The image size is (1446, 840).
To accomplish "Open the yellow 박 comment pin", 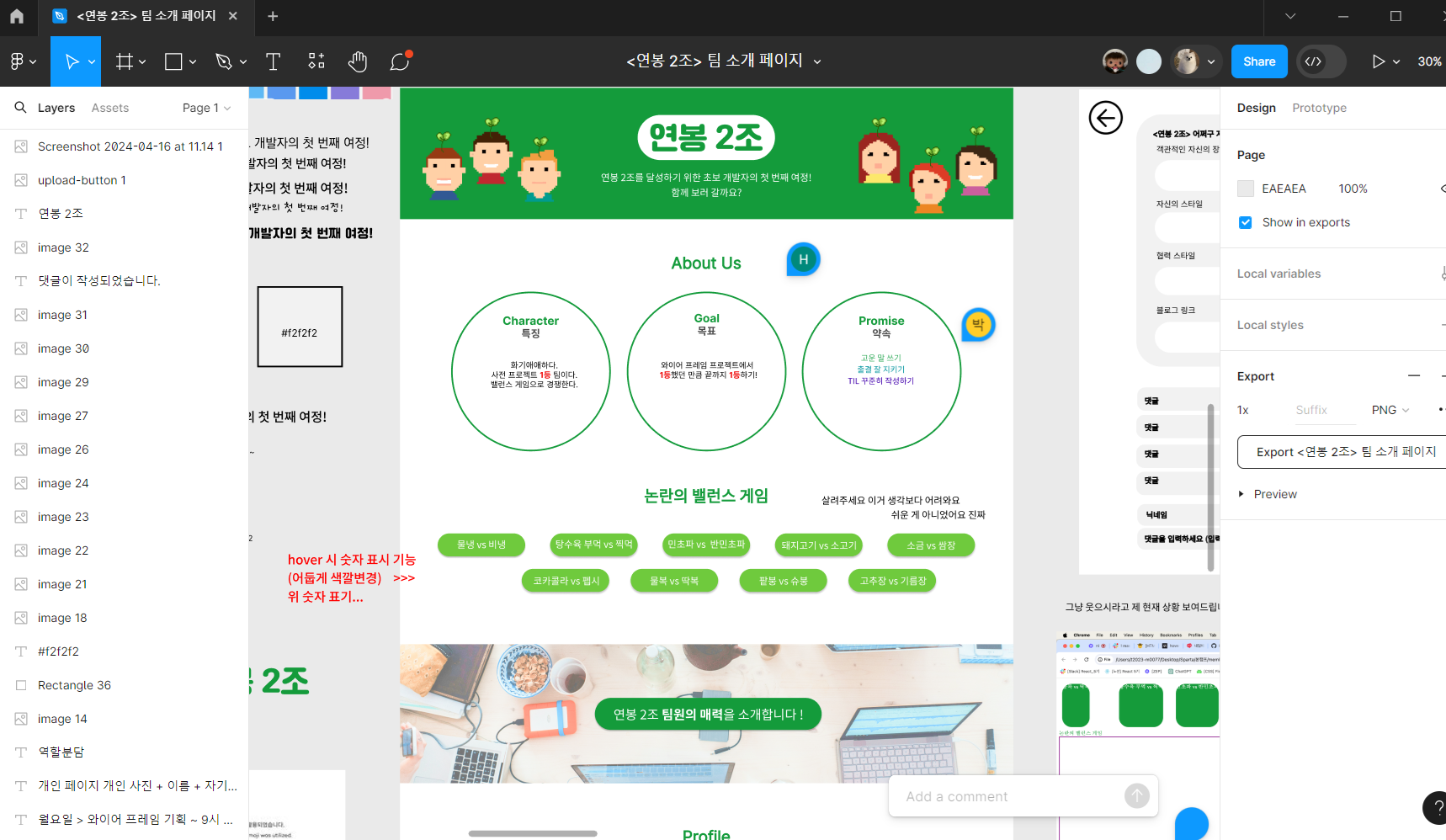I will pos(978,324).
